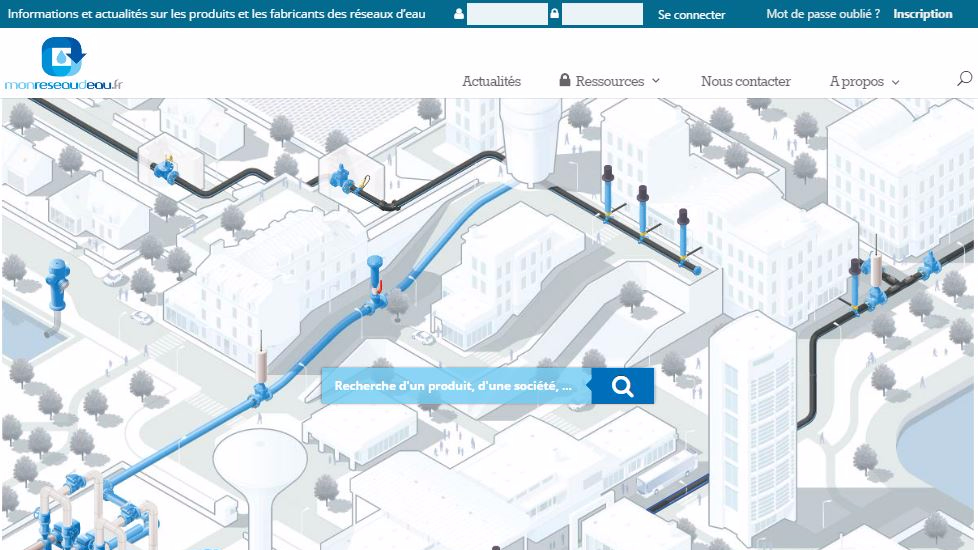
Task: Click the blue valve with red handle
Action: (x=375, y=284)
